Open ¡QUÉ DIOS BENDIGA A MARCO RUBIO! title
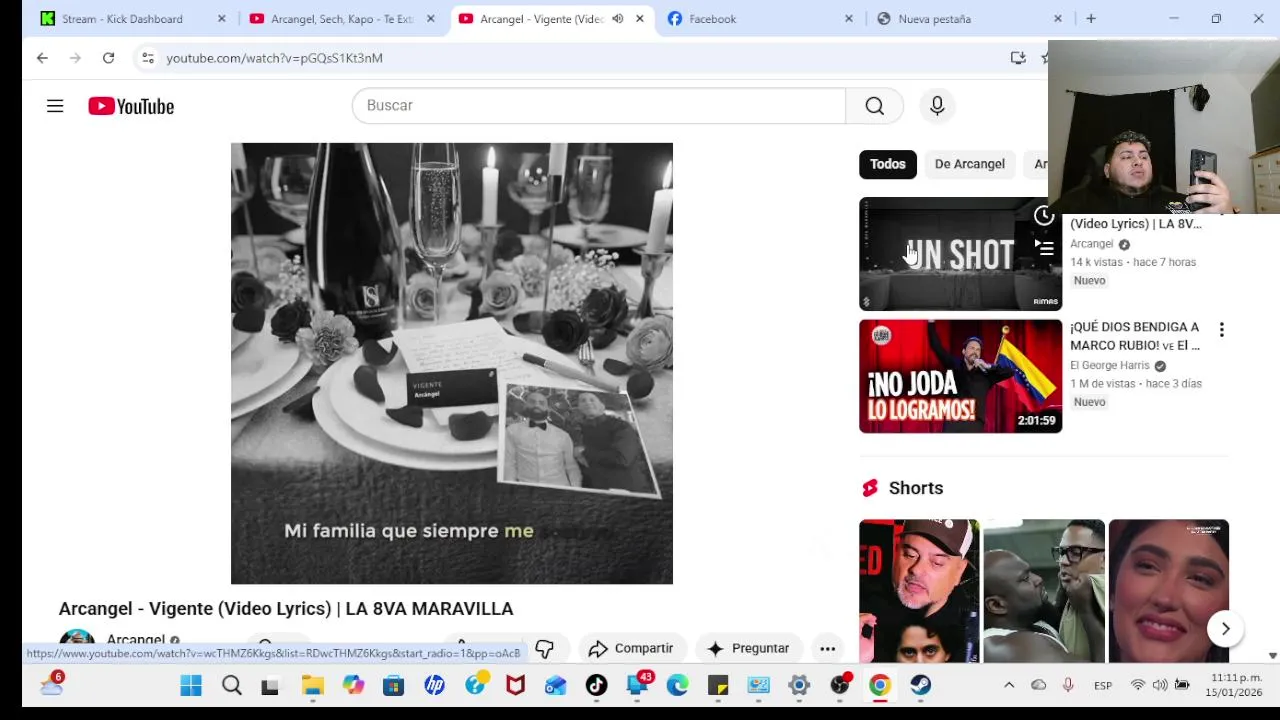This screenshot has width=1280, height=720. [x=1135, y=336]
